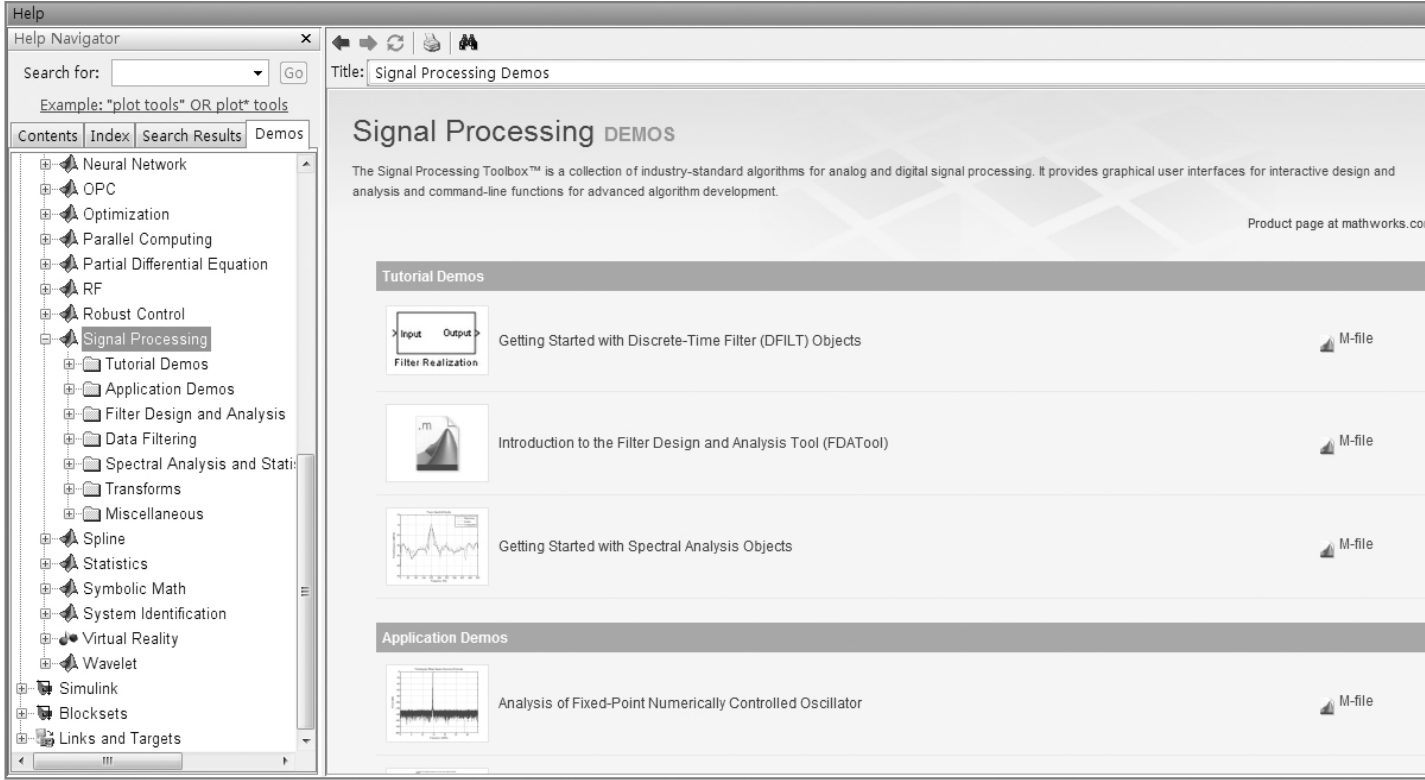
Task: Expand the Wavelet tree node
Action: click(44, 664)
